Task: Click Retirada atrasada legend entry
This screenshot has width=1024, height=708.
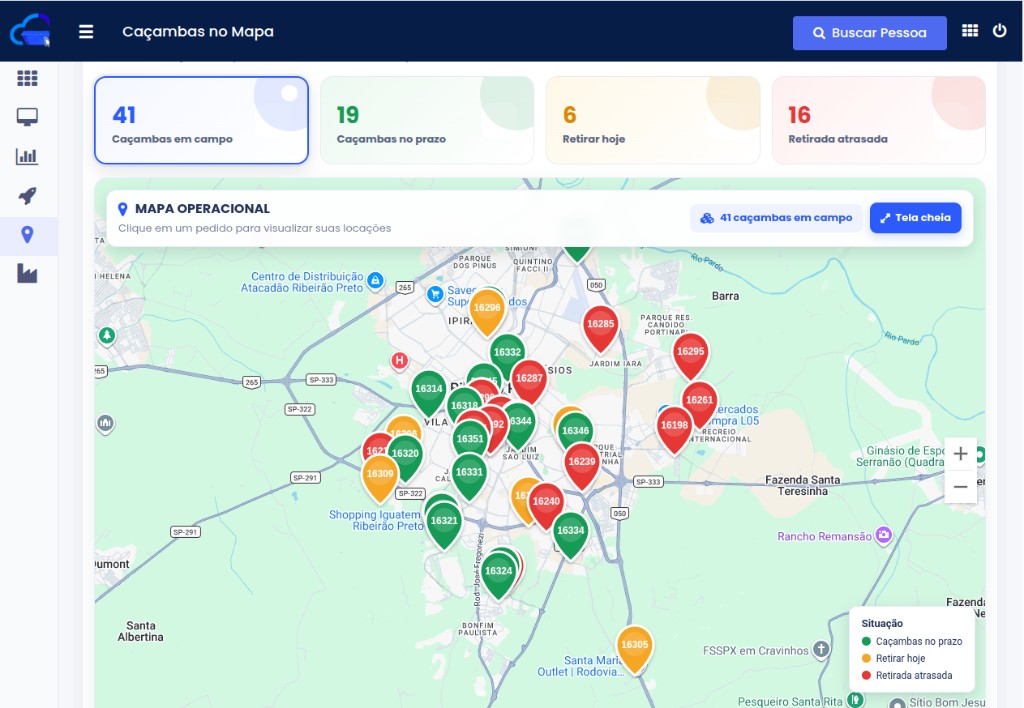Action: (907, 675)
